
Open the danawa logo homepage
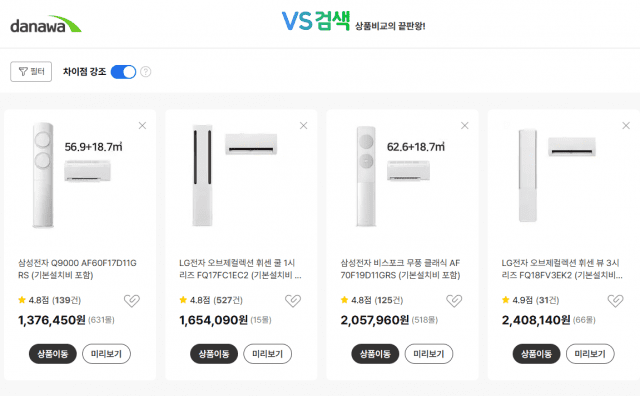(x=45, y=24)
